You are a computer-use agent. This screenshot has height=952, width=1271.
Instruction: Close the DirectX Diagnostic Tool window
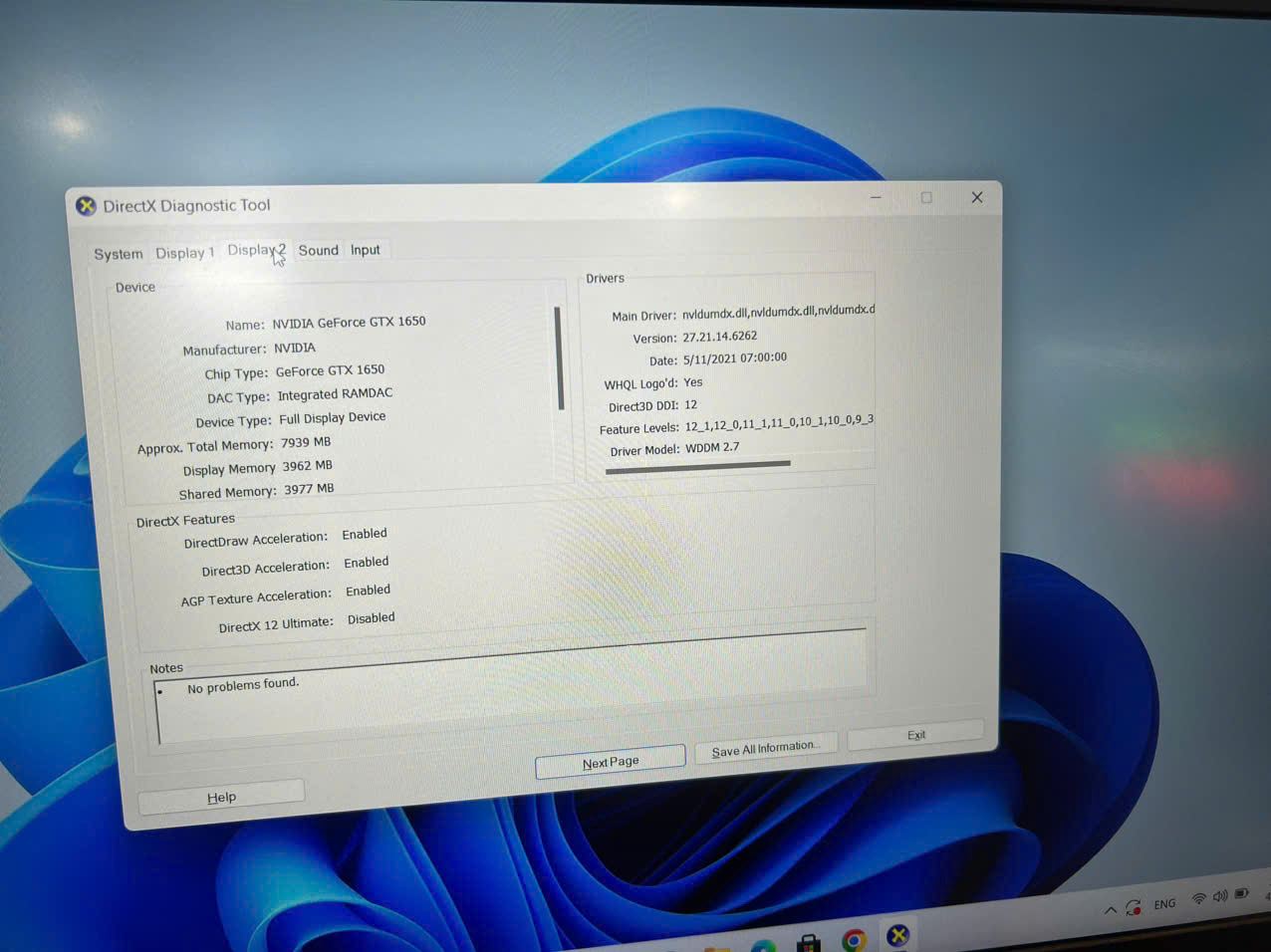pyautogui.click(x=977, y=197)
